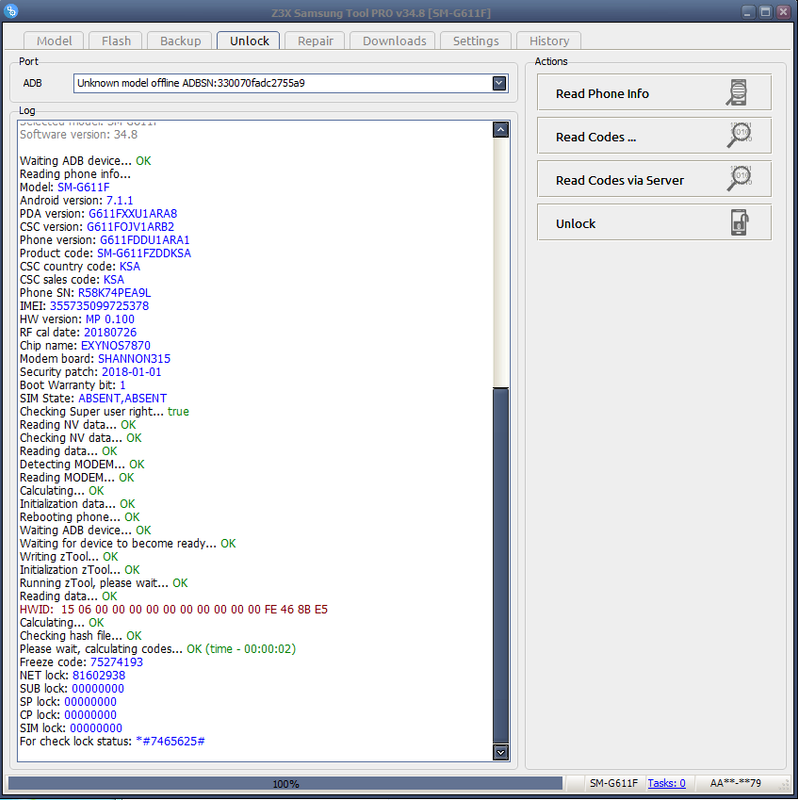Click the CSC version G611FOJV1ARB2
The image size is (798, 800).
130,227
